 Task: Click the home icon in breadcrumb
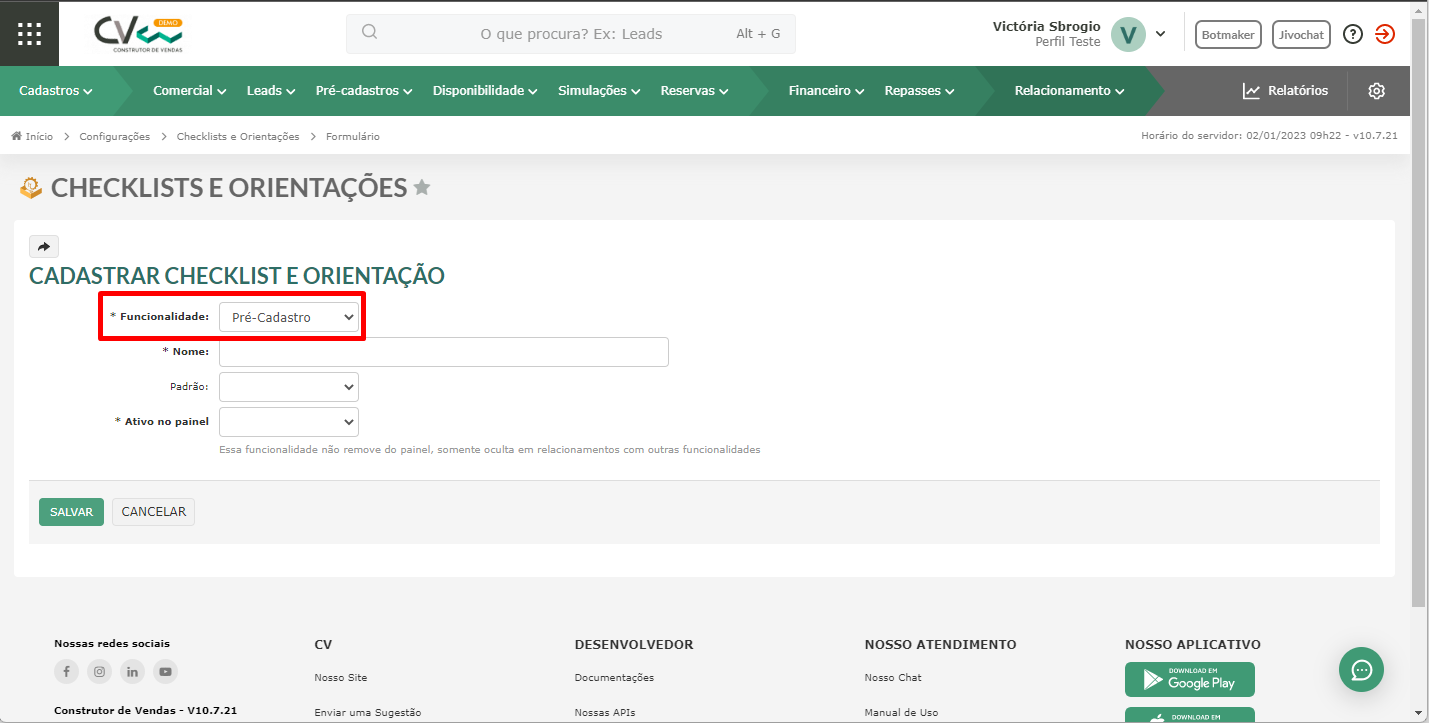[x=16, y=136]
